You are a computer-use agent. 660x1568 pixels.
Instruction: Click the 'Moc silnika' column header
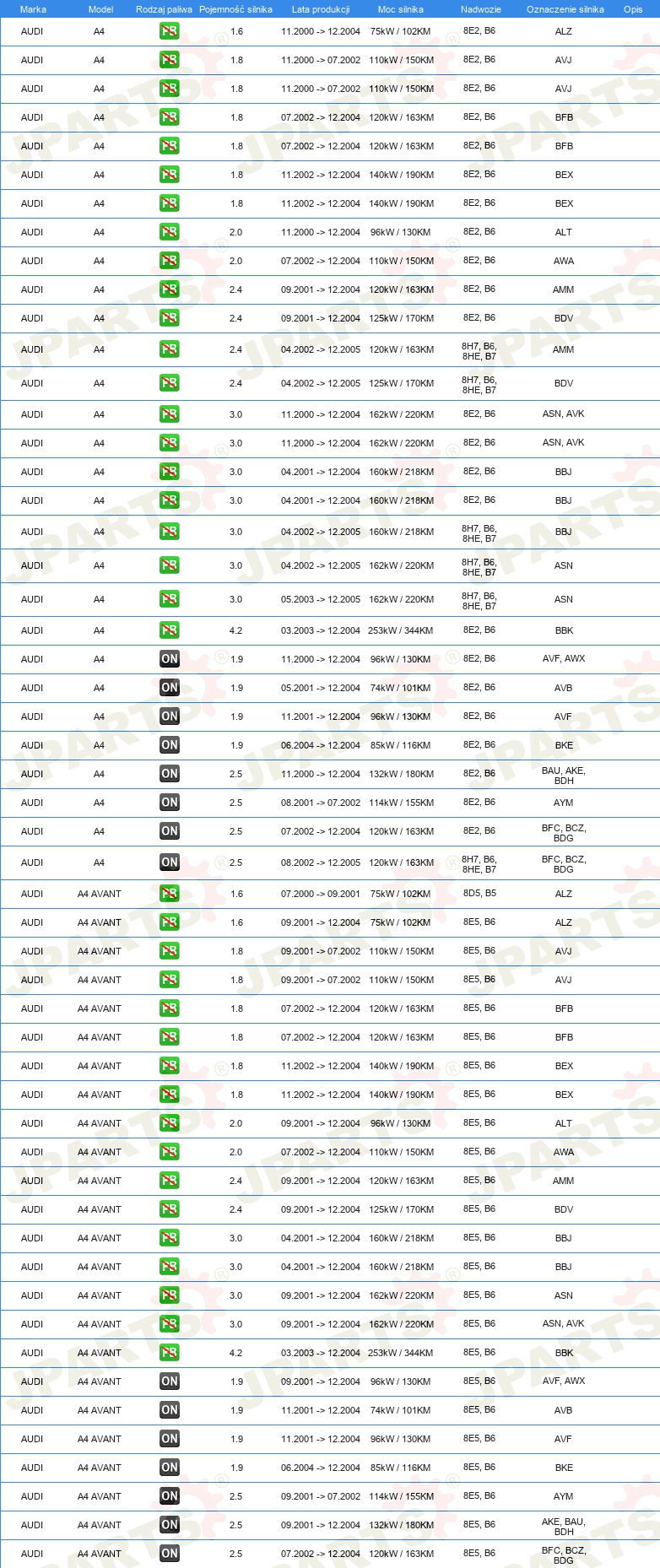click(x=401, y=9)
